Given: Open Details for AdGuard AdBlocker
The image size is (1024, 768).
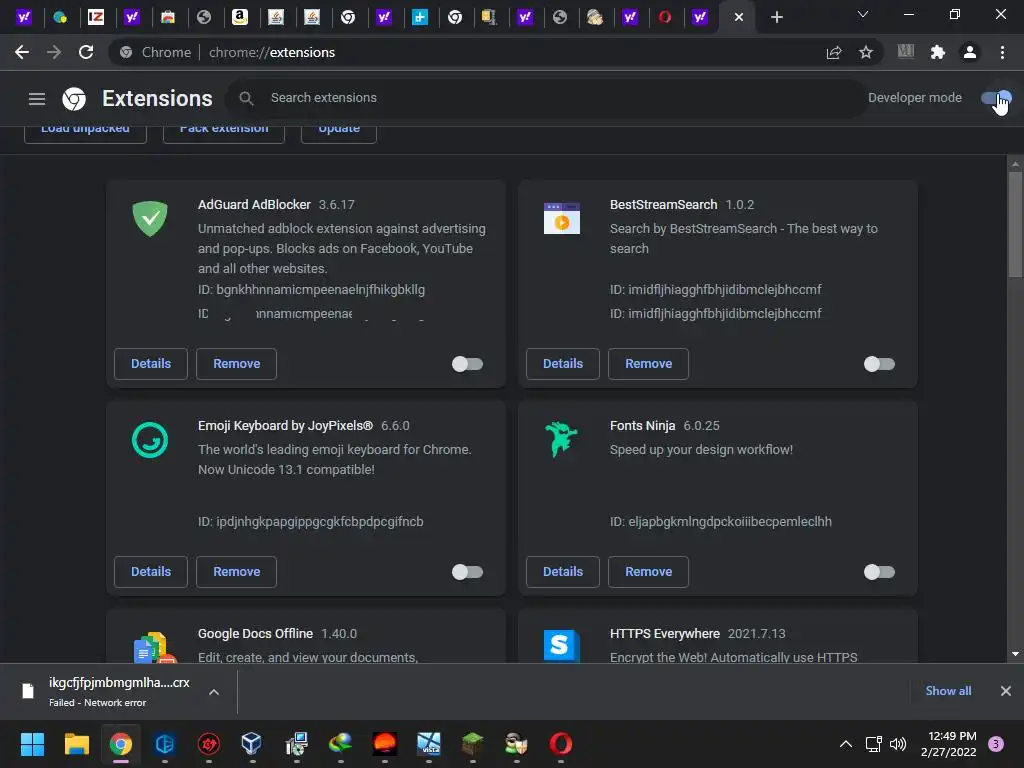Looking at the screenshot, I should point(151,364).
